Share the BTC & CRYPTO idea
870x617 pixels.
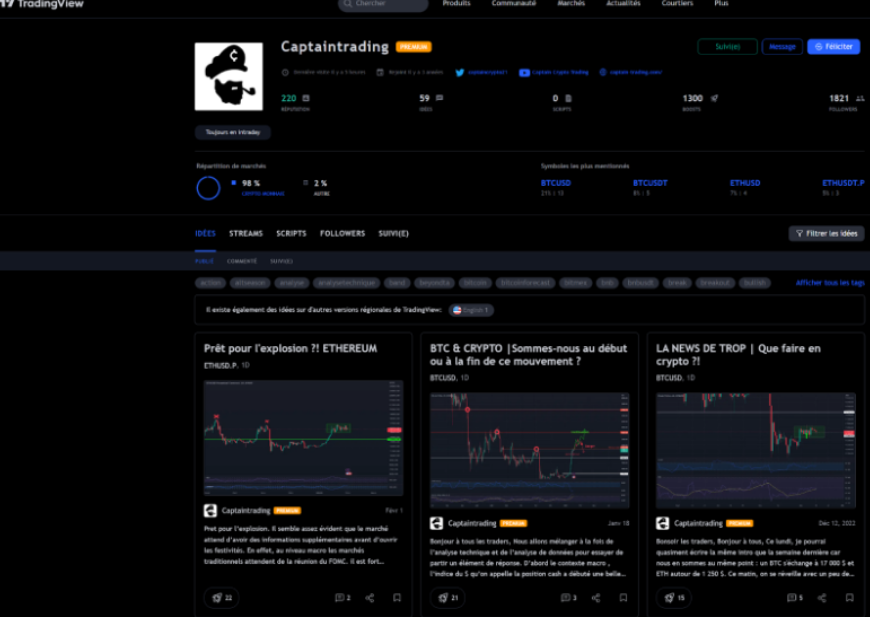pyautogui.click(x=596, y=598)
